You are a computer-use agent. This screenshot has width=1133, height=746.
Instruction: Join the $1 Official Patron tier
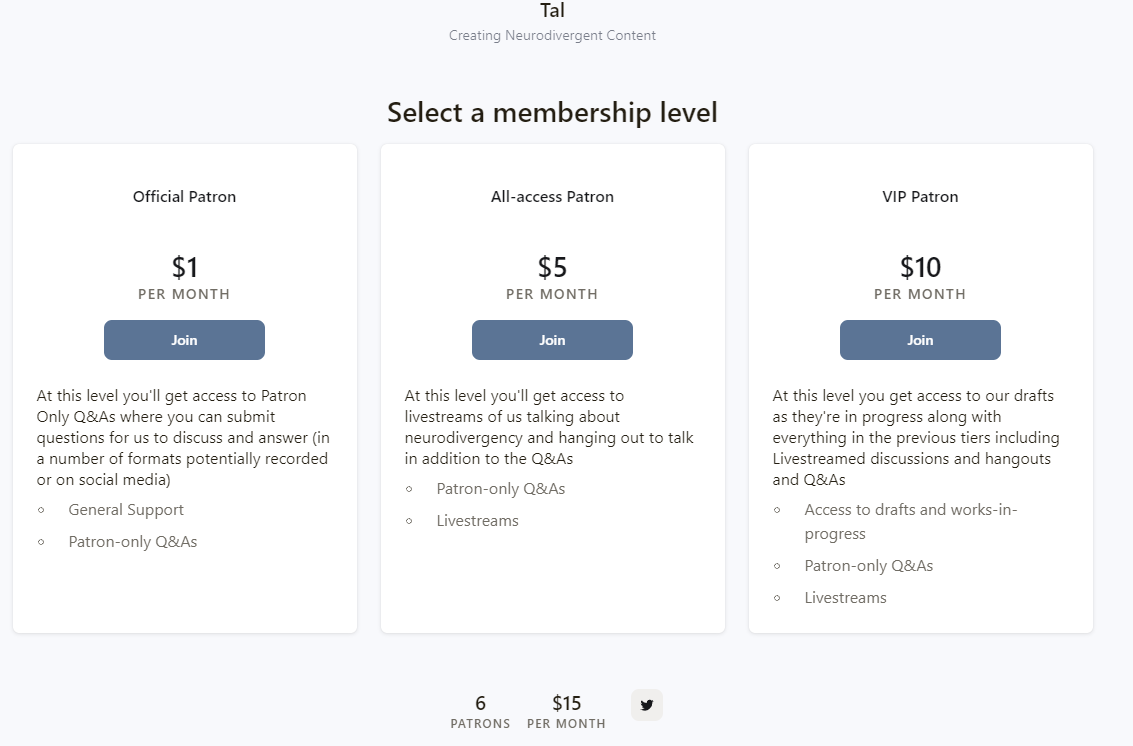(x=184, y=340)
